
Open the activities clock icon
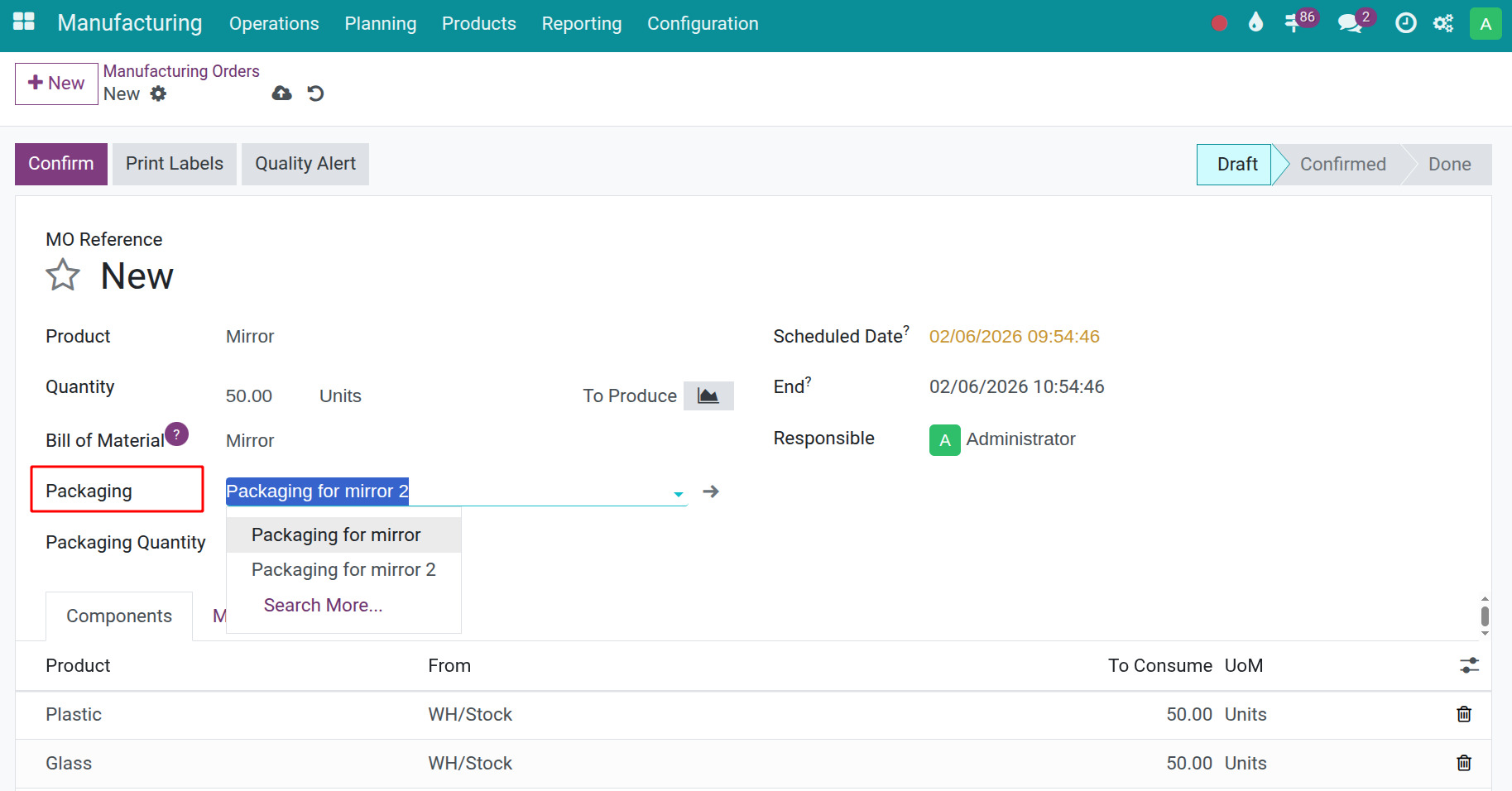pyautogui.click(x=1405, y=23)
